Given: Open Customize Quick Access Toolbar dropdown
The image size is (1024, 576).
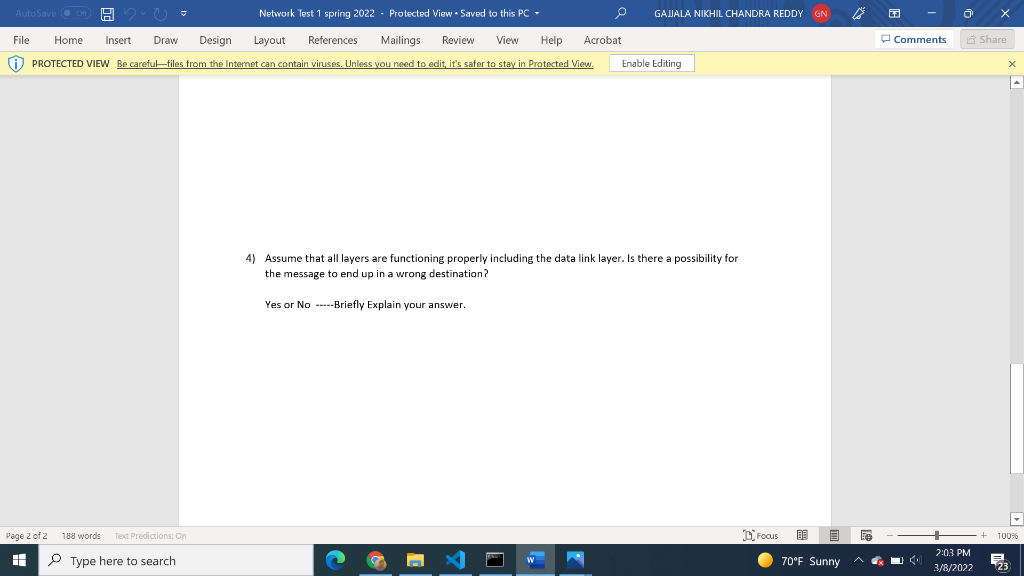Looking at the screenshot, I should [184, 14].
